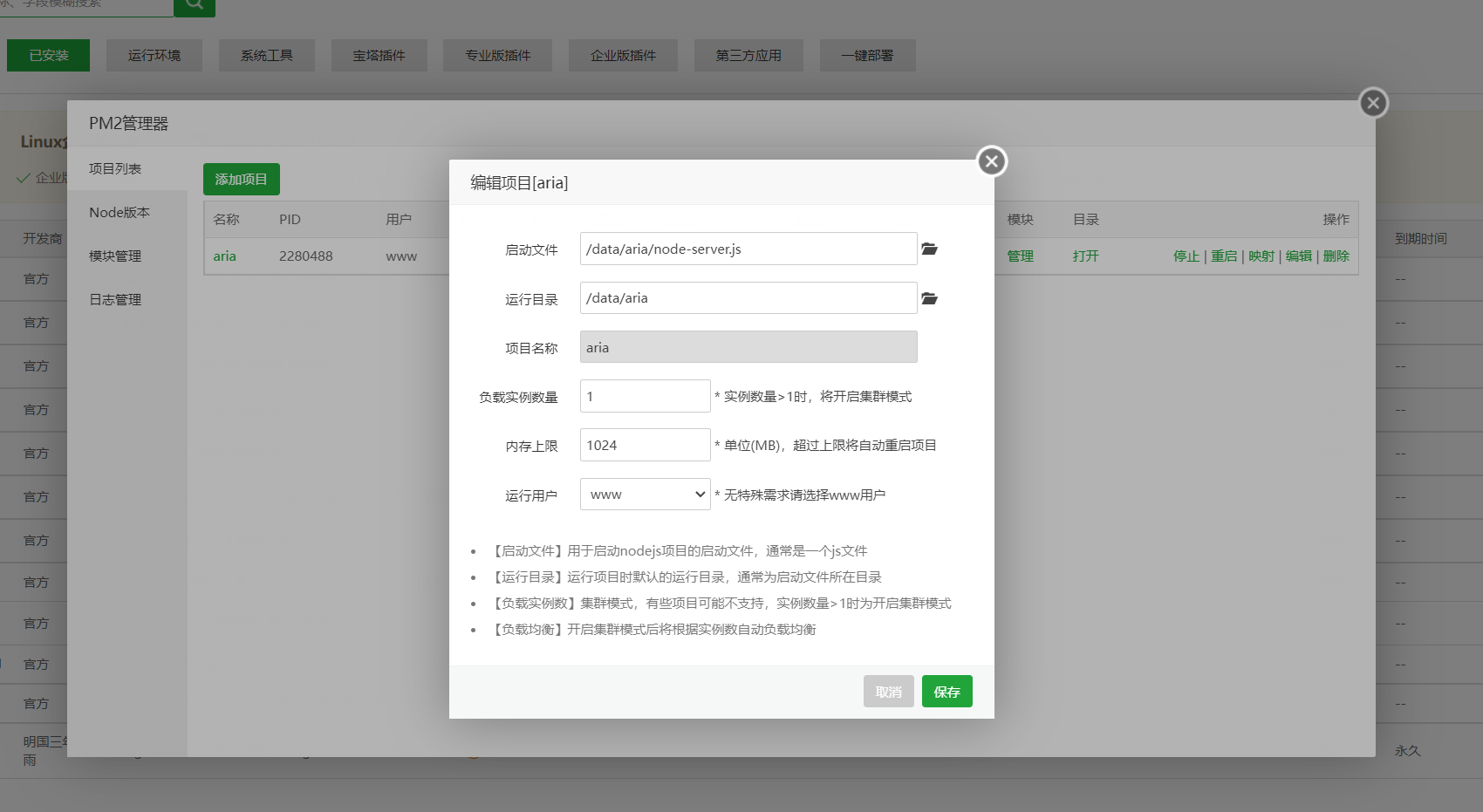Select the 专业版插件 tab
Image resolution: width=1483 pixels, height=812 pixels.
[498, 55]
